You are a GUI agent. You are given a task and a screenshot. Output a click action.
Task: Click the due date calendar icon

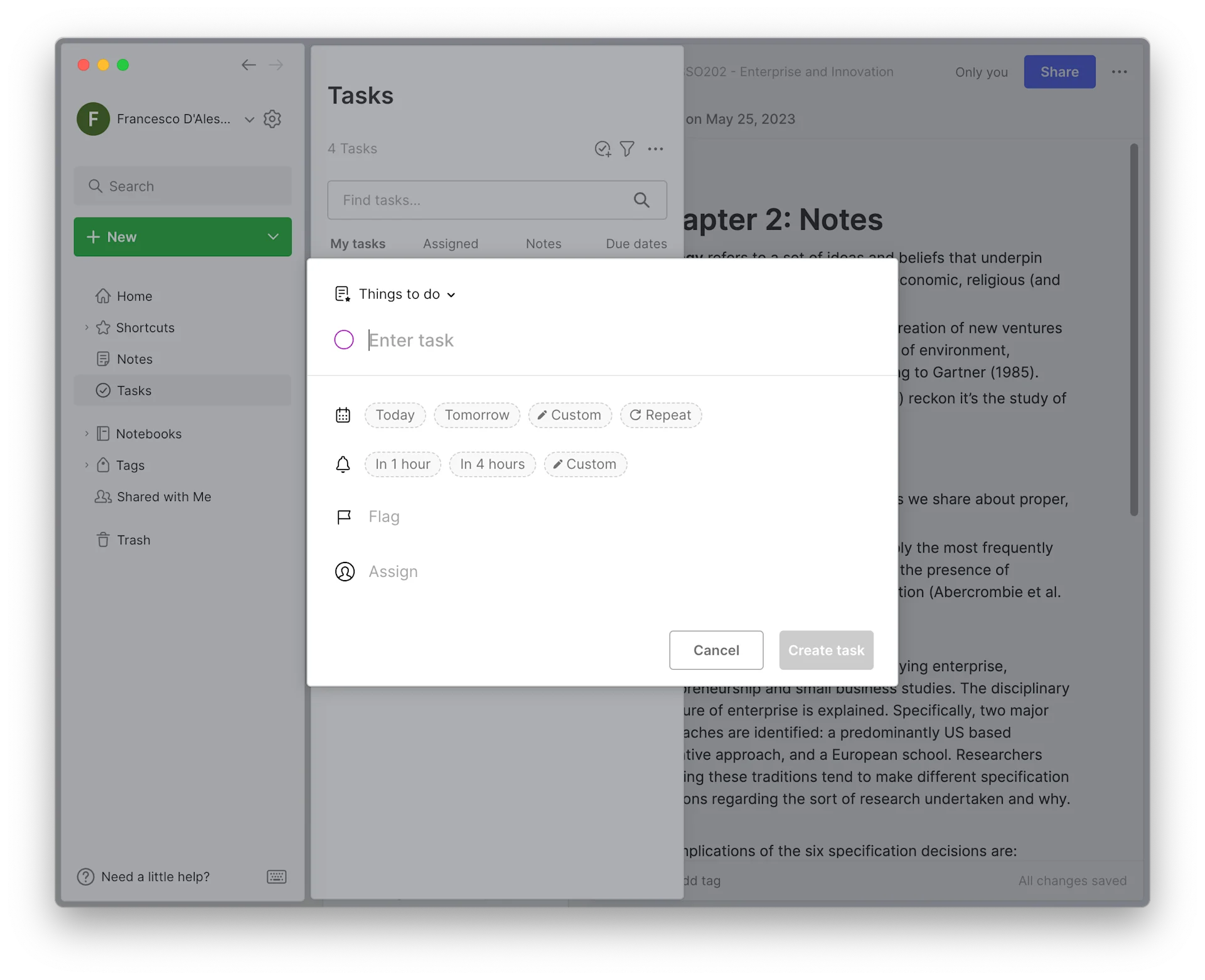click(x=343, y=415)
